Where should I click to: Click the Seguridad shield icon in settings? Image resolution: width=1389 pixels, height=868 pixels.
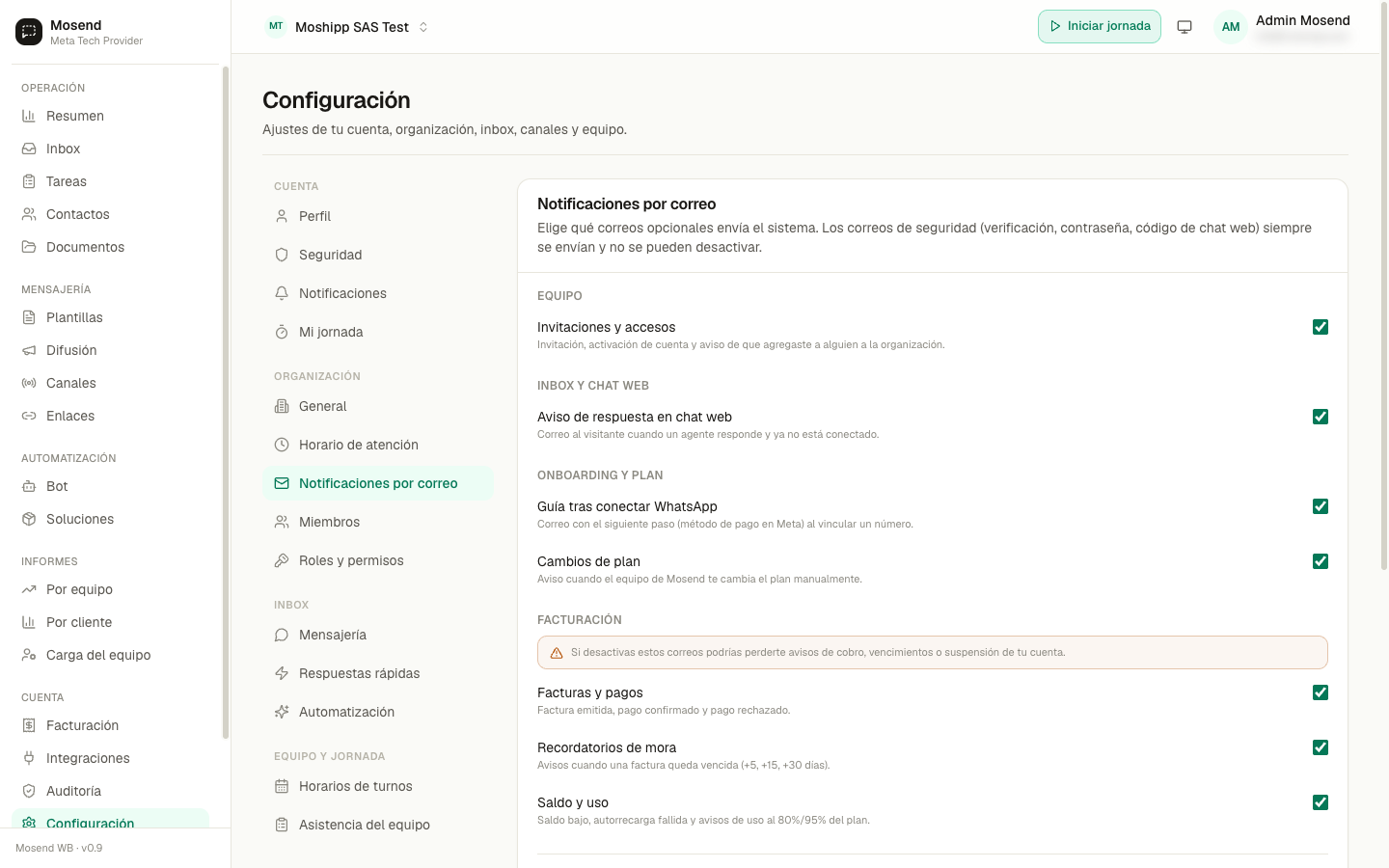282,255
